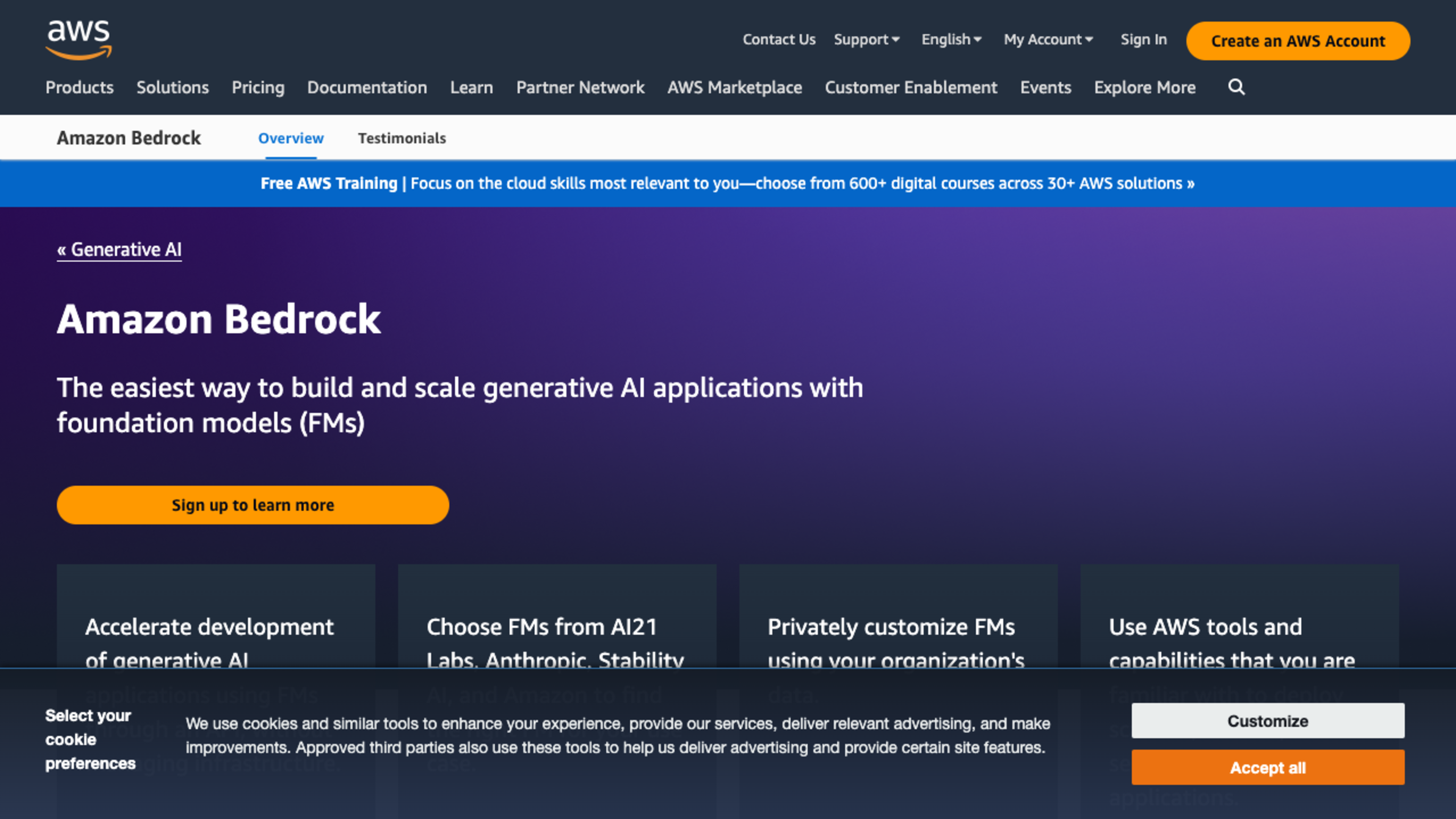Open Explore More menu
The height and width of the screenshot is (819, 1456).
point(1145,88)
